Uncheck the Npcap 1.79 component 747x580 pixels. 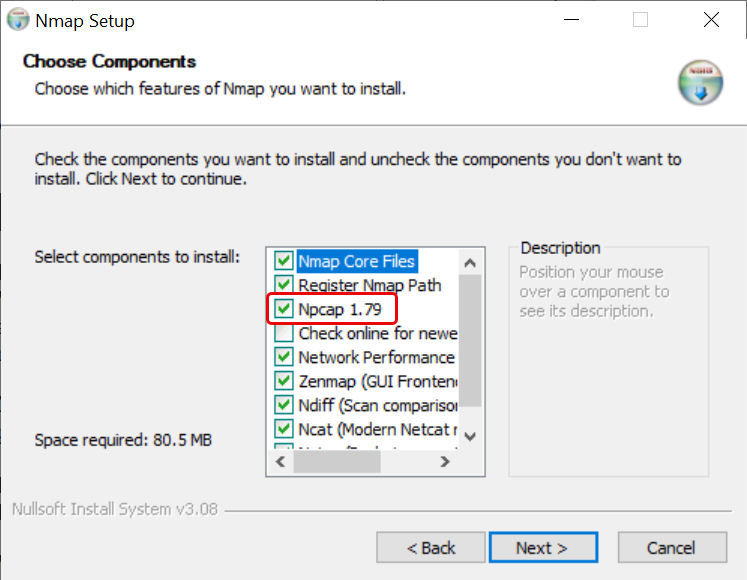(284, 309)
